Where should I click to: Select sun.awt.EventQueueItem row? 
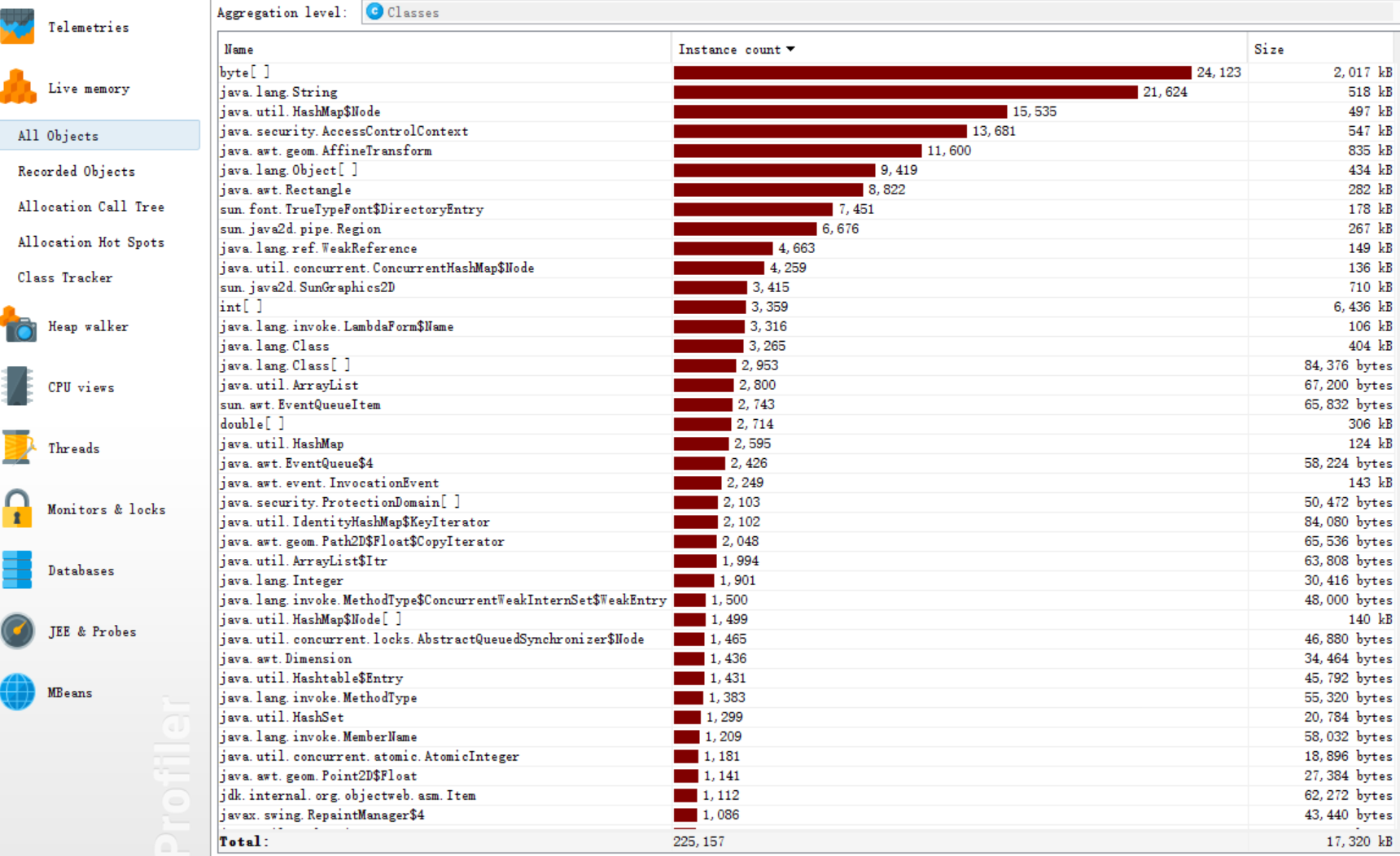(x=807, y=404)
